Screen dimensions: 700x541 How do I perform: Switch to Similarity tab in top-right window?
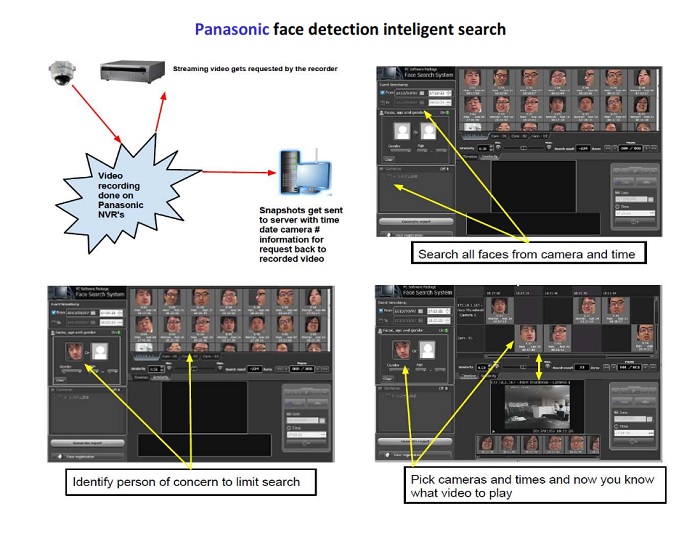click(x=489, y=157)
